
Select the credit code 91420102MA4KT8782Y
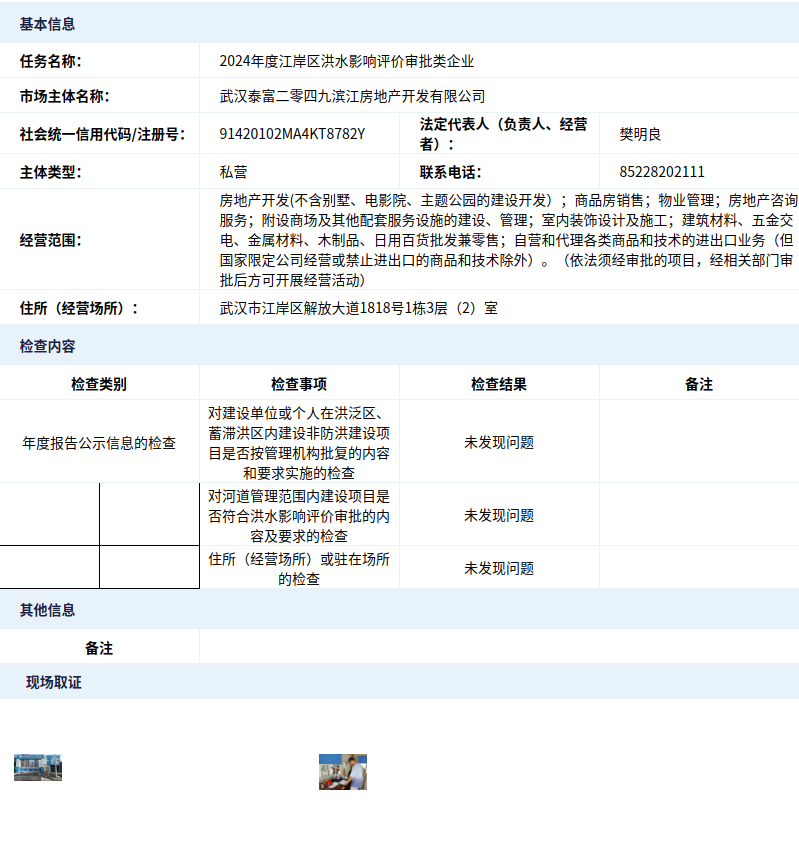pos(292,134)
